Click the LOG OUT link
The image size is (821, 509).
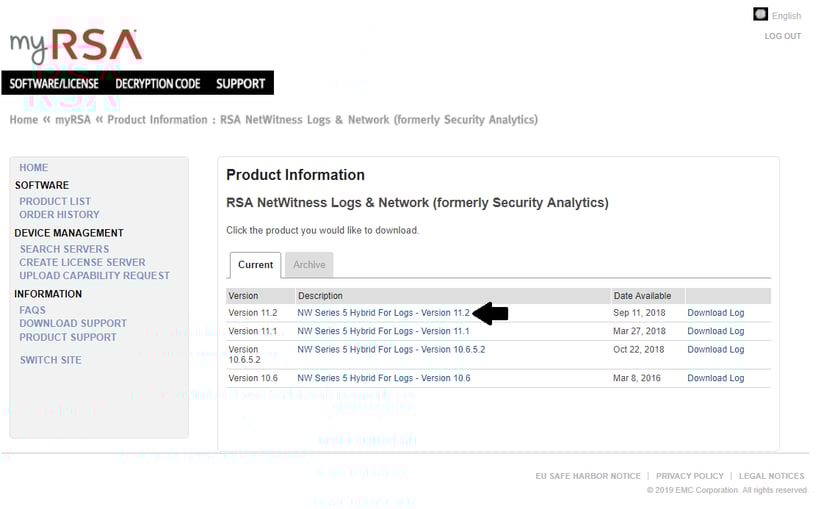coord(782,36)
